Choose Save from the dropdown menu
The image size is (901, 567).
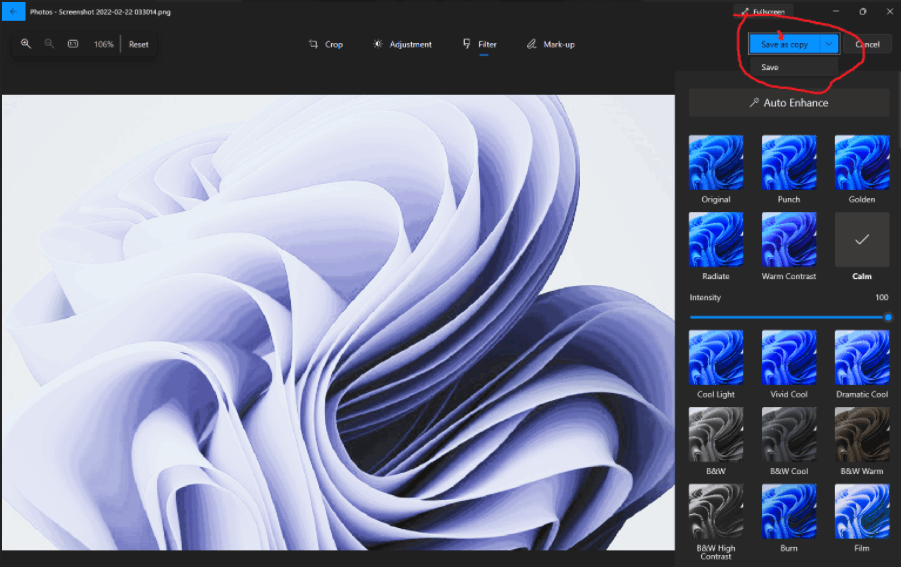click(794, 67)
